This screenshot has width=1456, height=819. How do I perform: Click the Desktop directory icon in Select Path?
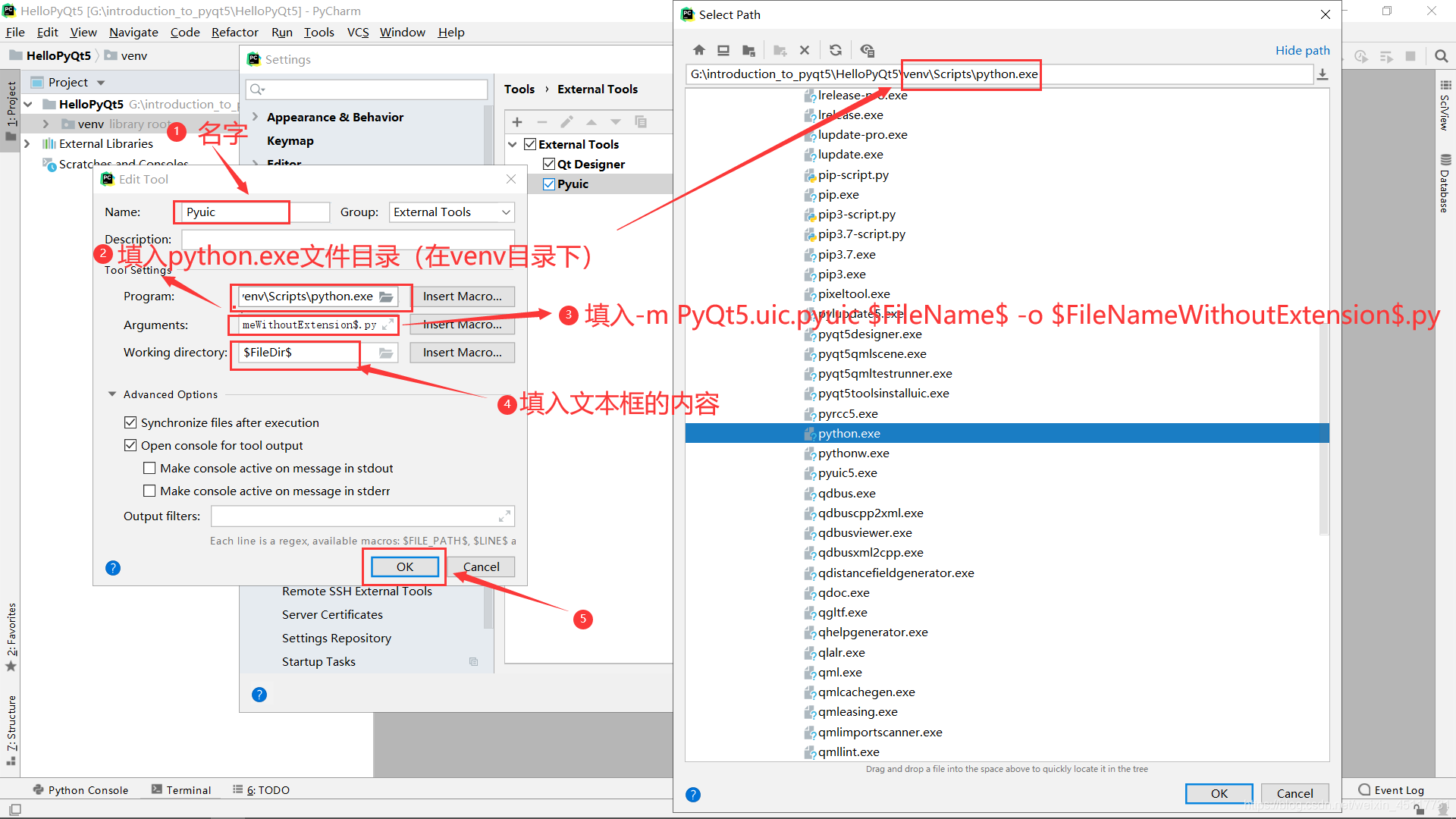(723, 50)
